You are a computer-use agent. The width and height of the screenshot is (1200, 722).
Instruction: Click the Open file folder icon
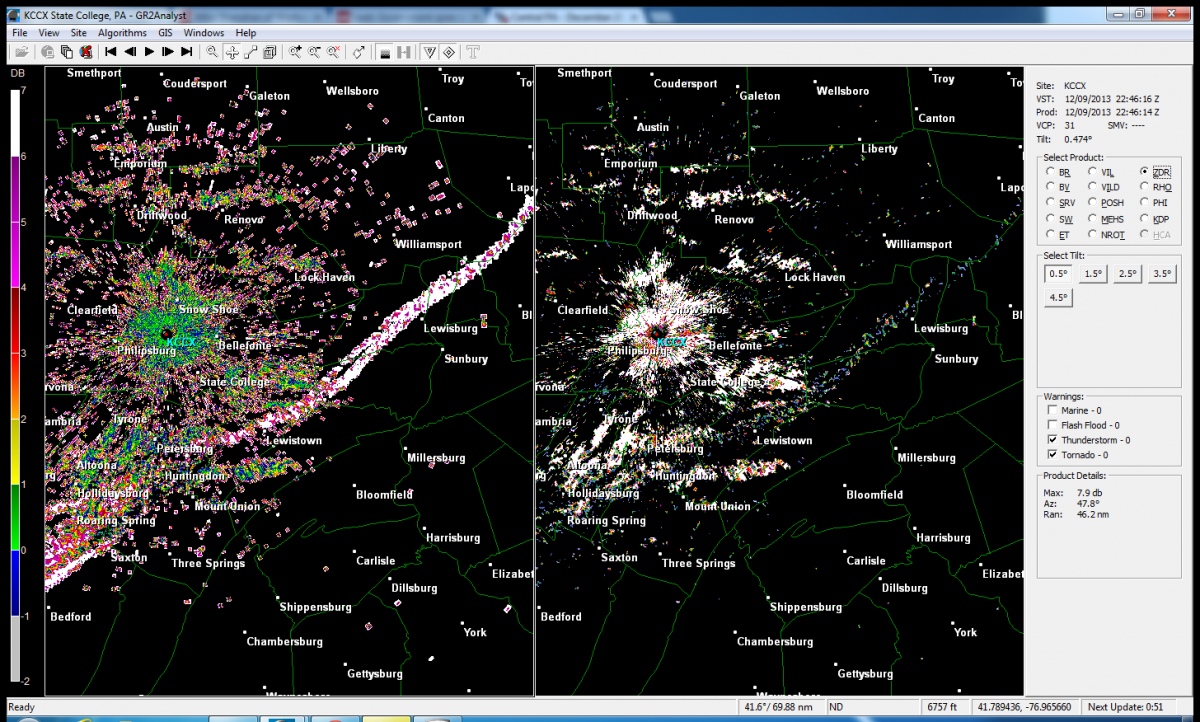21,51
